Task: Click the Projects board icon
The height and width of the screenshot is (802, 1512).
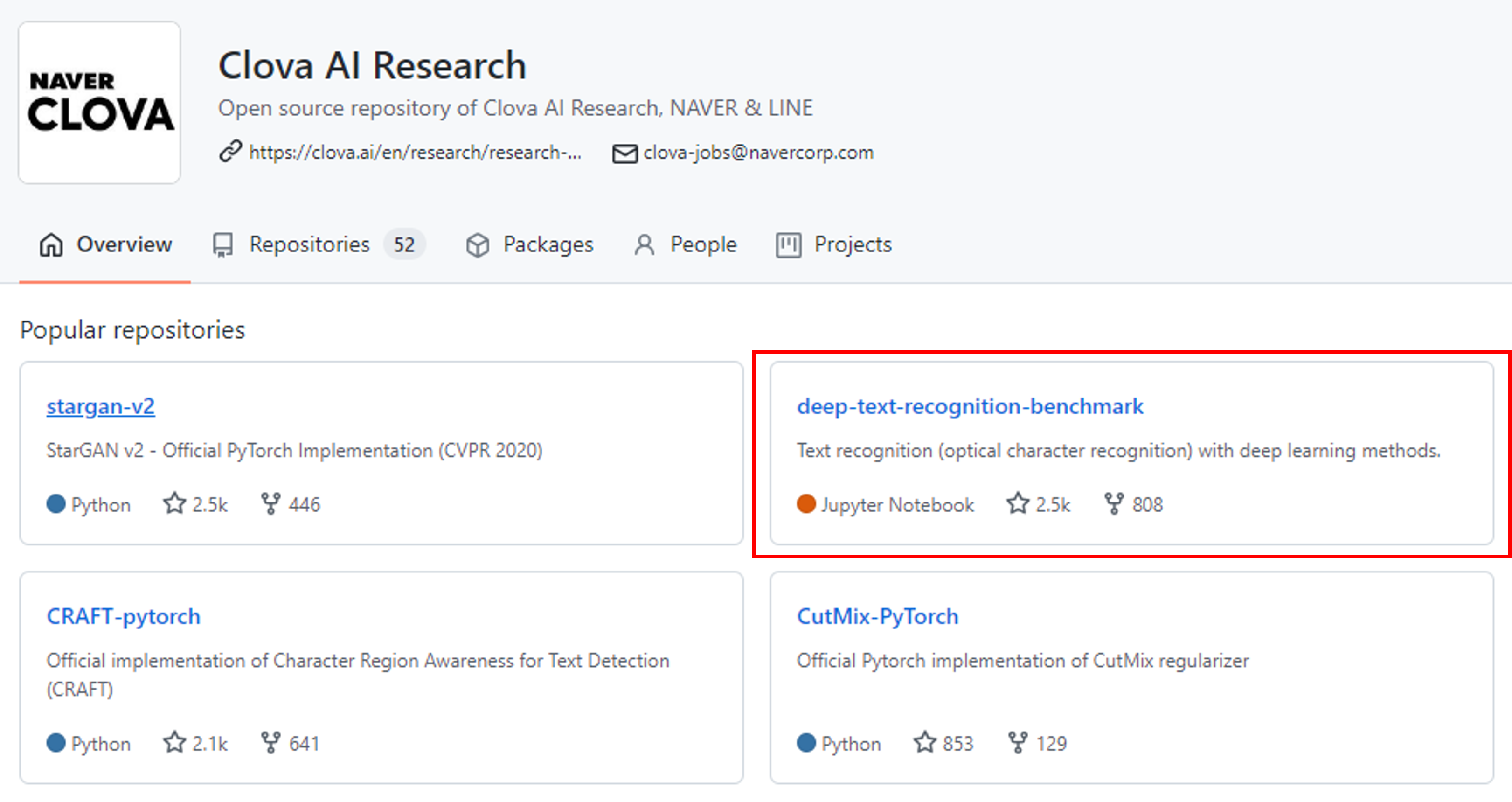Action: [788, 245]
